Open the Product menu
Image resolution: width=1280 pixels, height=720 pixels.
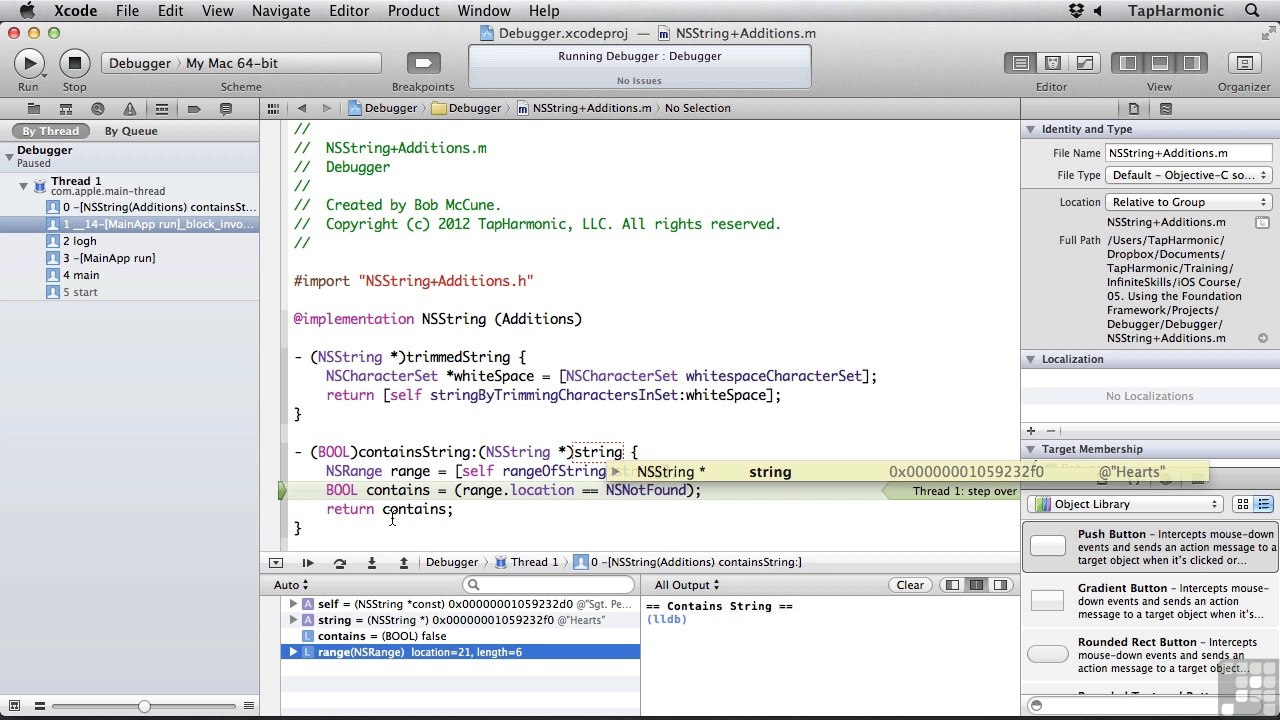(x=413, y=11)
